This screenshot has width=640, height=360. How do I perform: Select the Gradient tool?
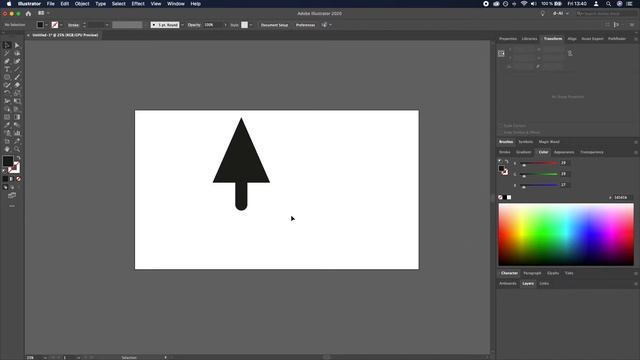click(x=17, y=117)
